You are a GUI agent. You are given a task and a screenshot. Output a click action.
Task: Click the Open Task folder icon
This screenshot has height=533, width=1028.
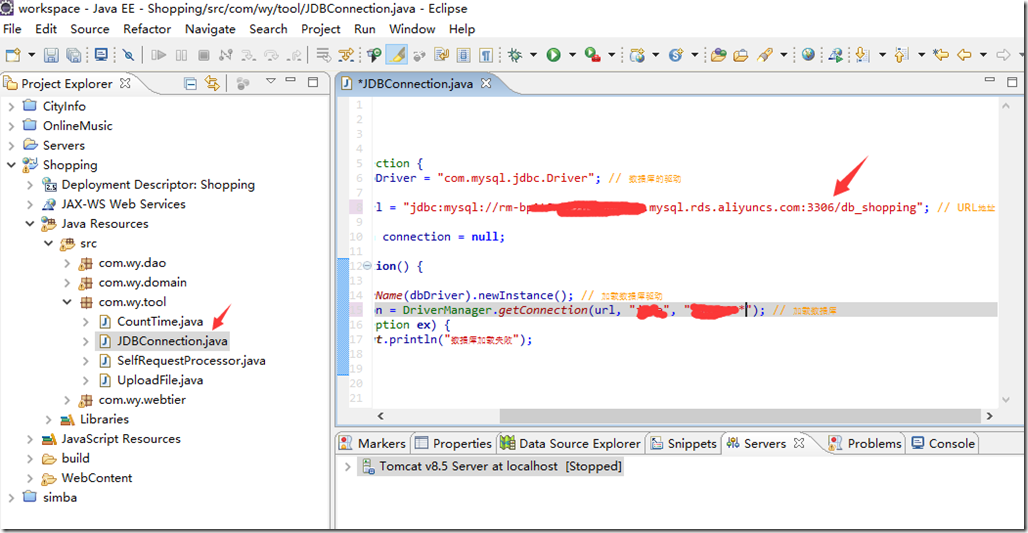(x=741, y=55)
